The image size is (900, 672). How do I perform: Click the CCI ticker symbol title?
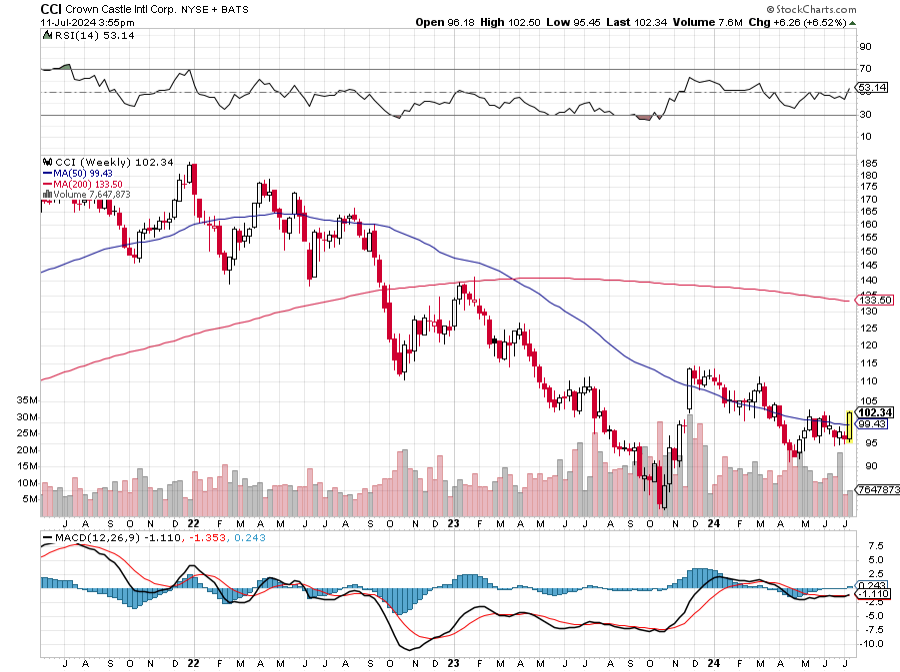pos(53,8)
